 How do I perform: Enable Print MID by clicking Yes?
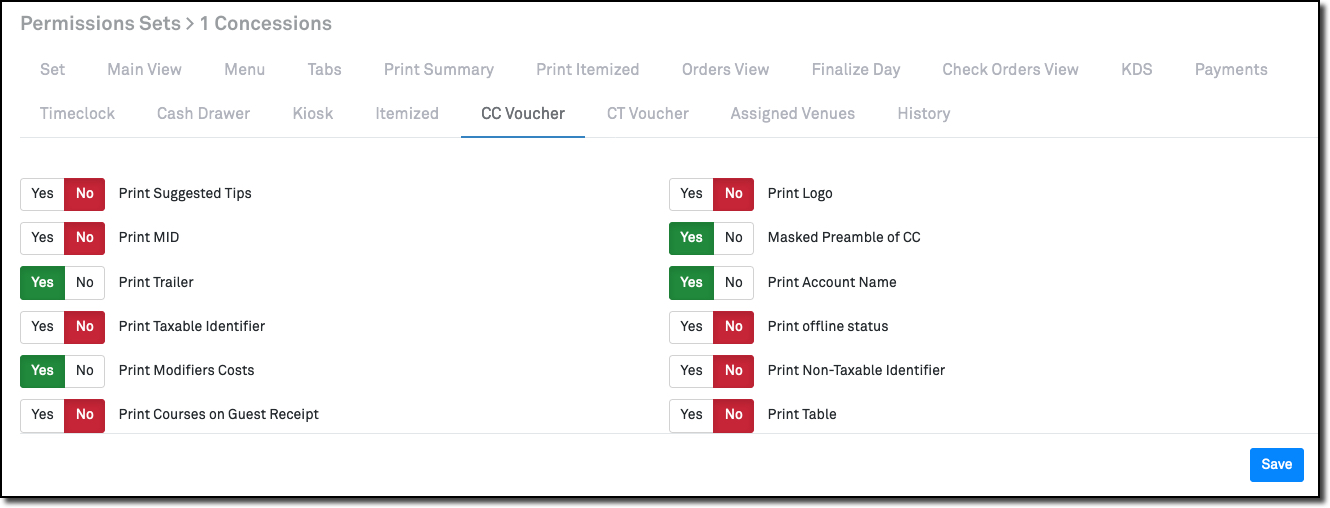[x=42, y=237]
